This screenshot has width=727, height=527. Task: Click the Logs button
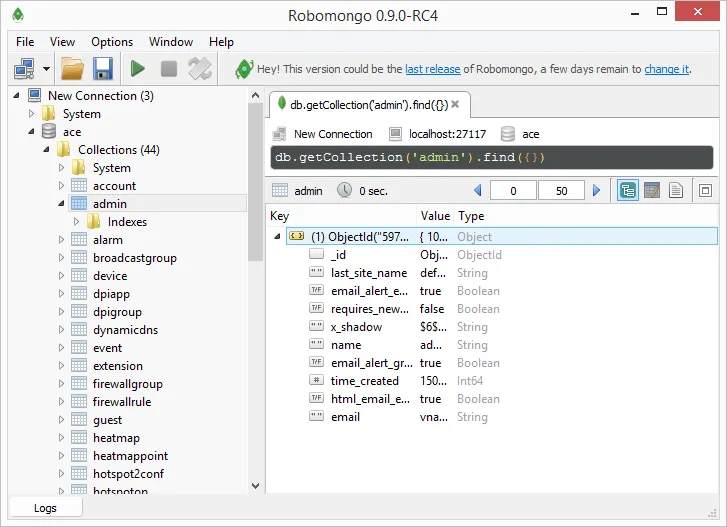pyautogui.click(x=45, y=508)
